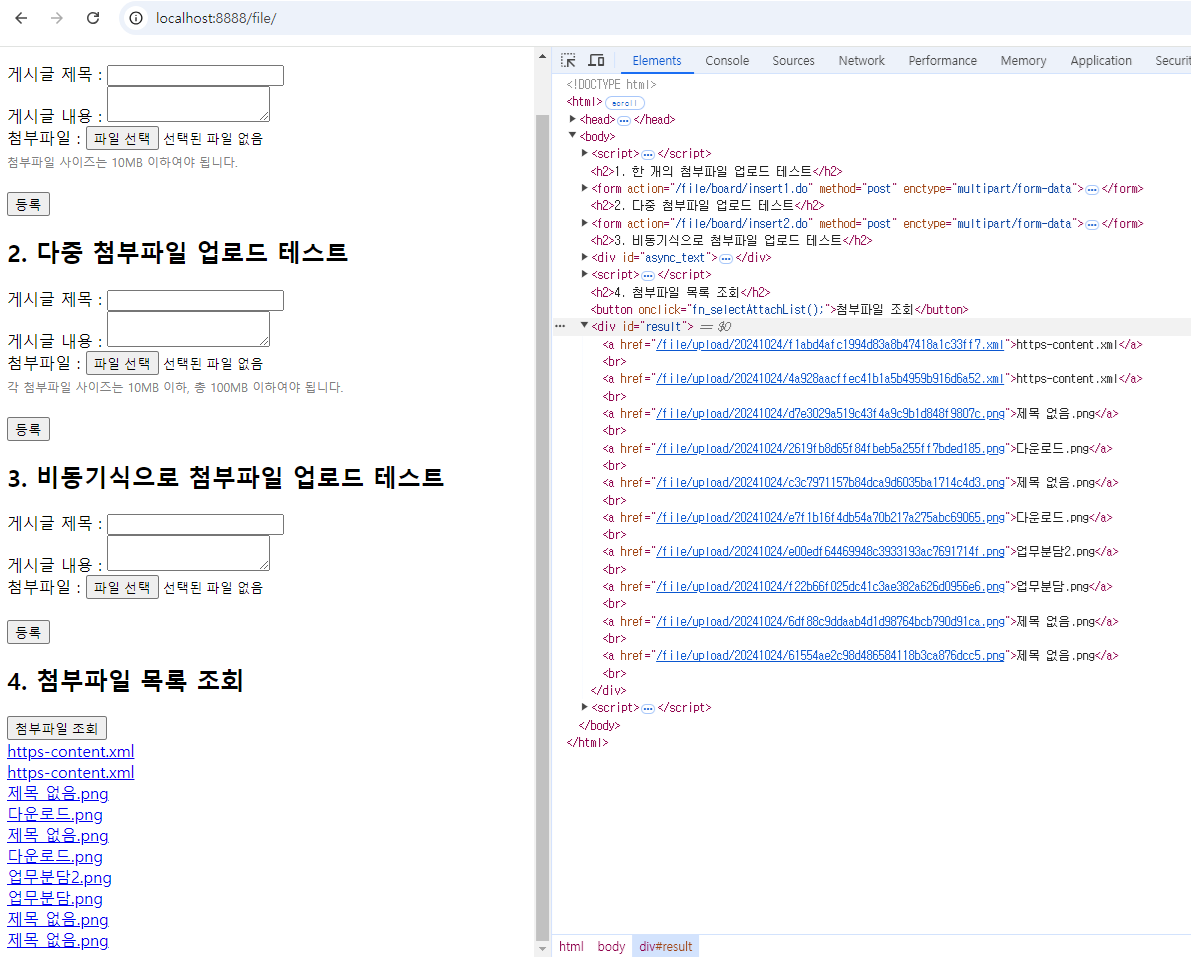
Task: Click the browser forward arrow
Action: pos(57,18)
